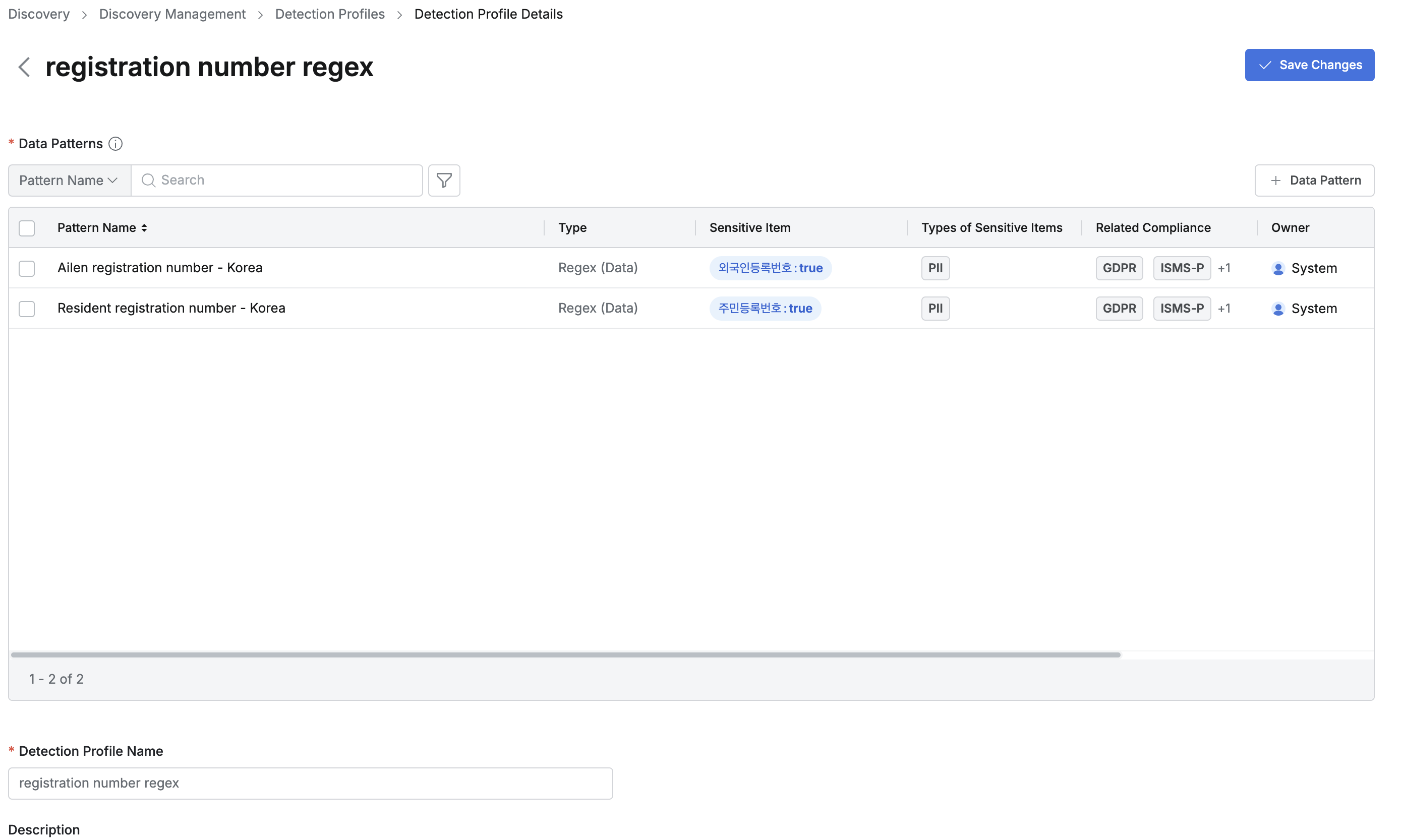1403x840 pixels.
Task: Check the Ailen registration number row checkbox
Action: coord(27,268)
